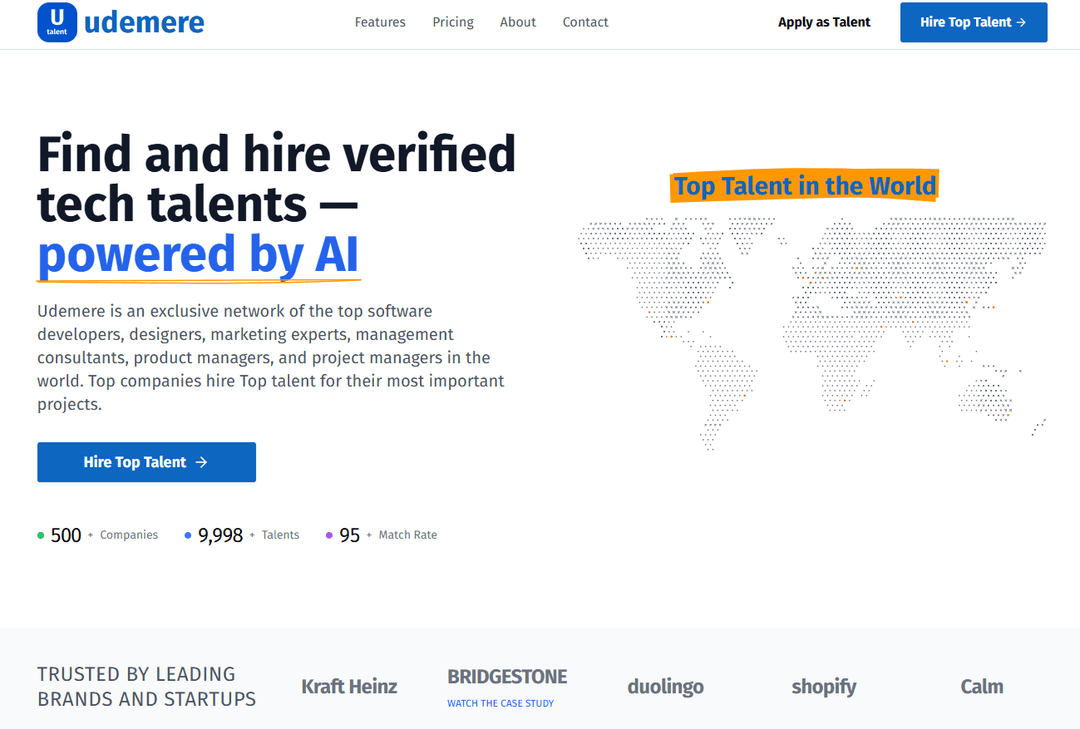Click the purple dot beside 95 Match Rate
This screenshot has height=729, width=1080.
pyautogui.click(x=329, y=536)
